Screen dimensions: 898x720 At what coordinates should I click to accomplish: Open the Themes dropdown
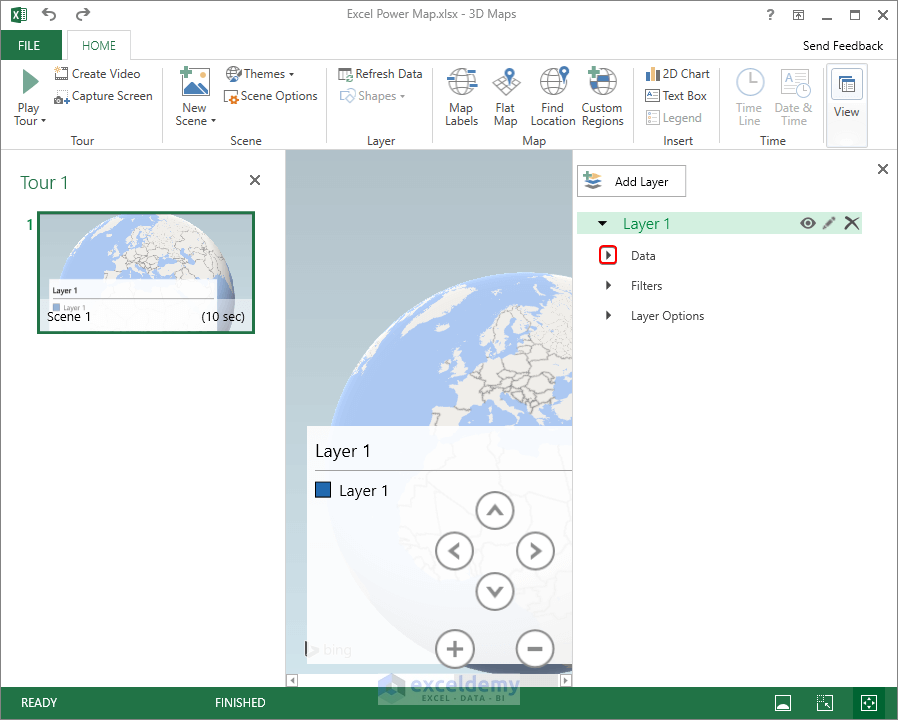pyautogui.click(x=260, y=74)
